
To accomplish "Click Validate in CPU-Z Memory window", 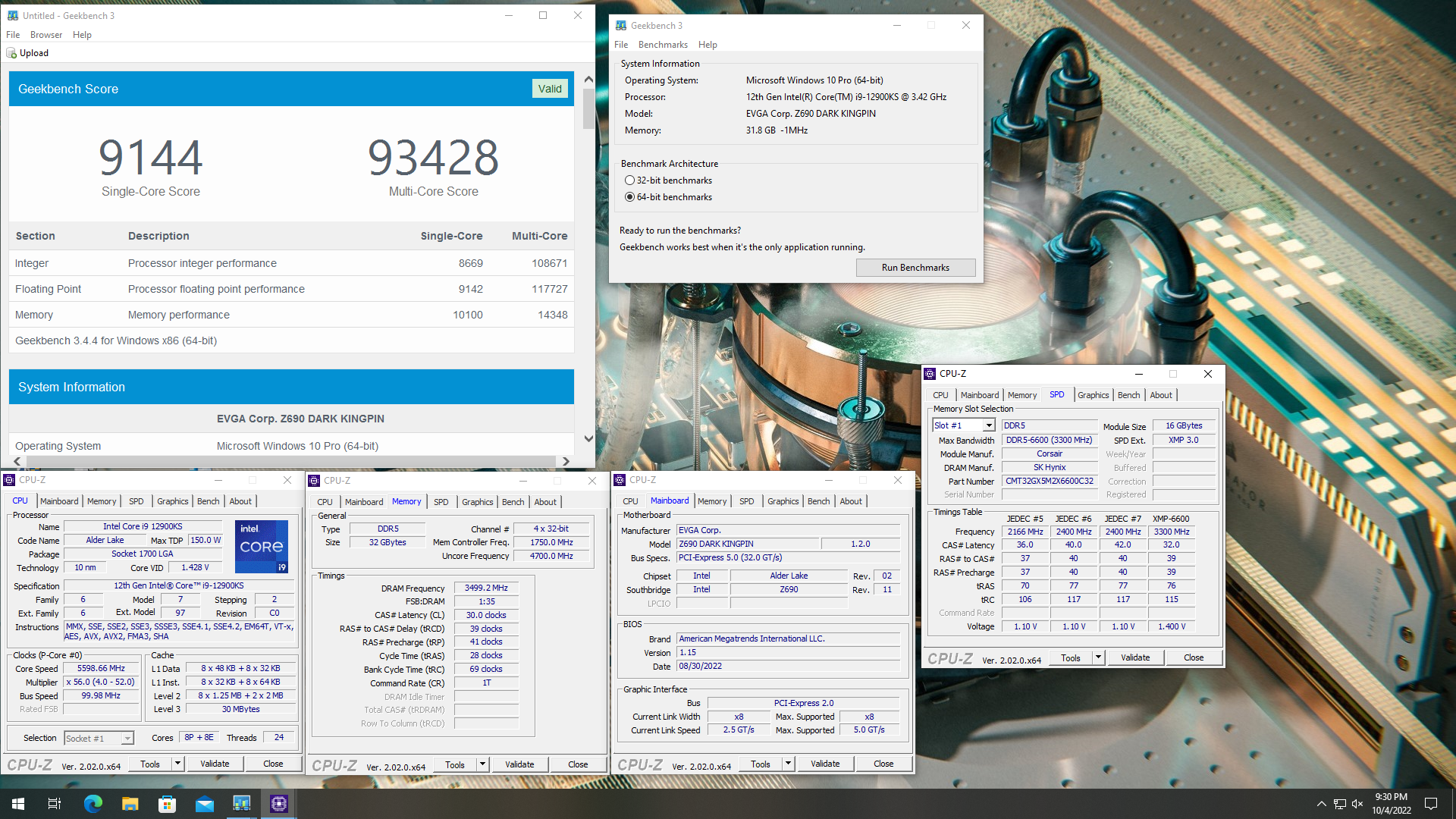I will point(519,765).
